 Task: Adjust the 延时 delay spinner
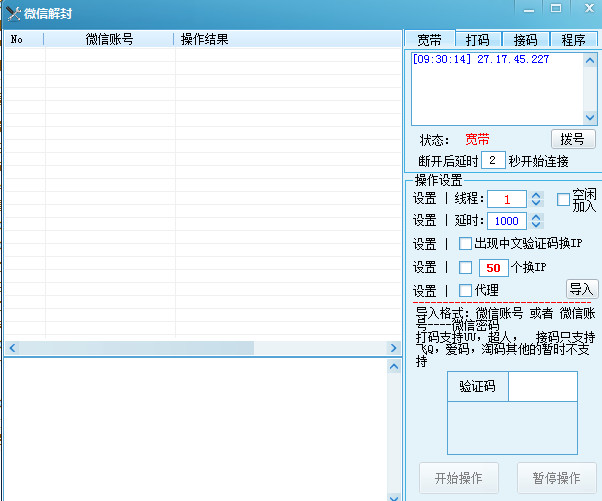click(x=536, y=221)
